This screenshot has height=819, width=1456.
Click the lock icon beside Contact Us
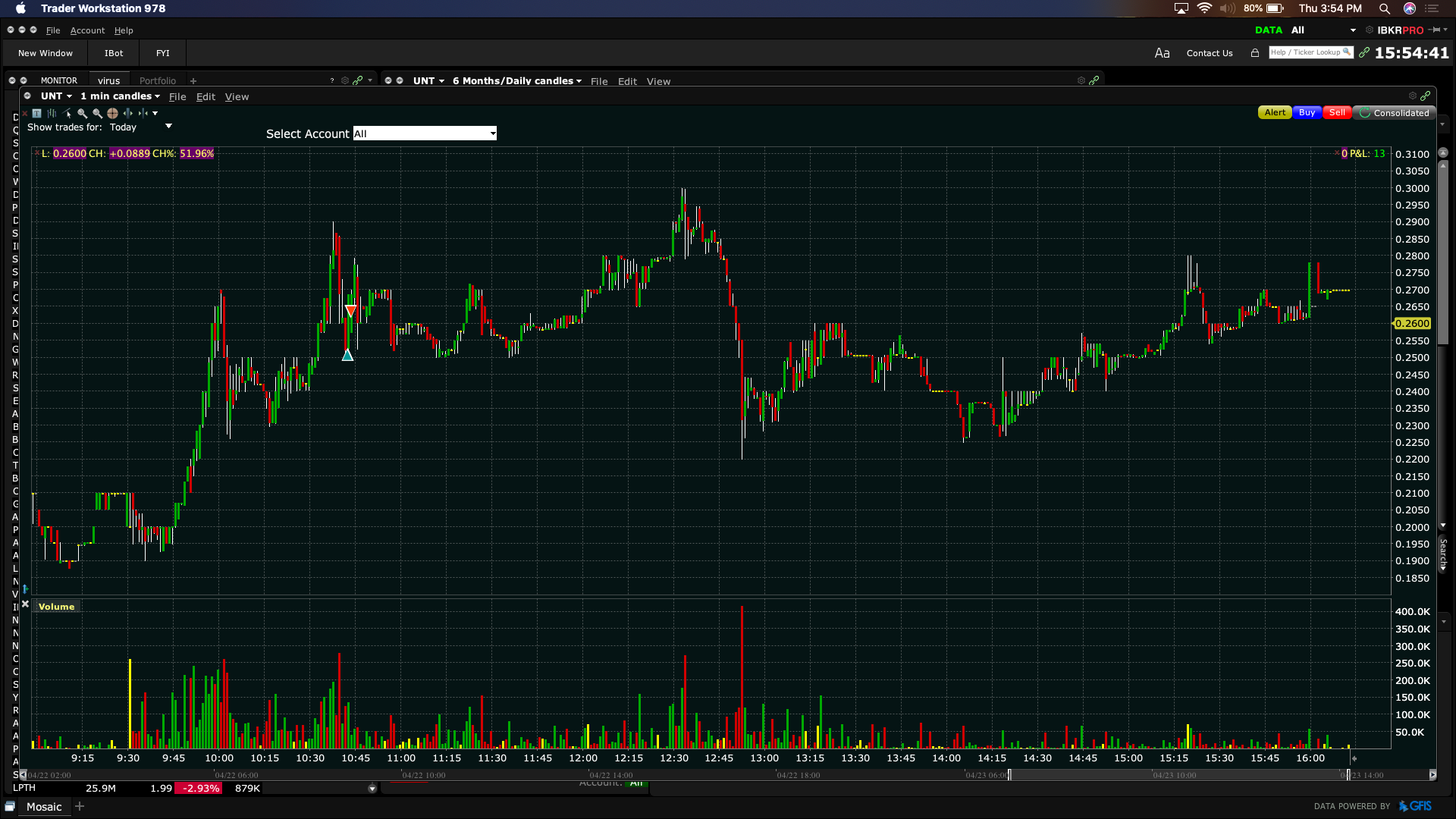(x=1255, y=53)
